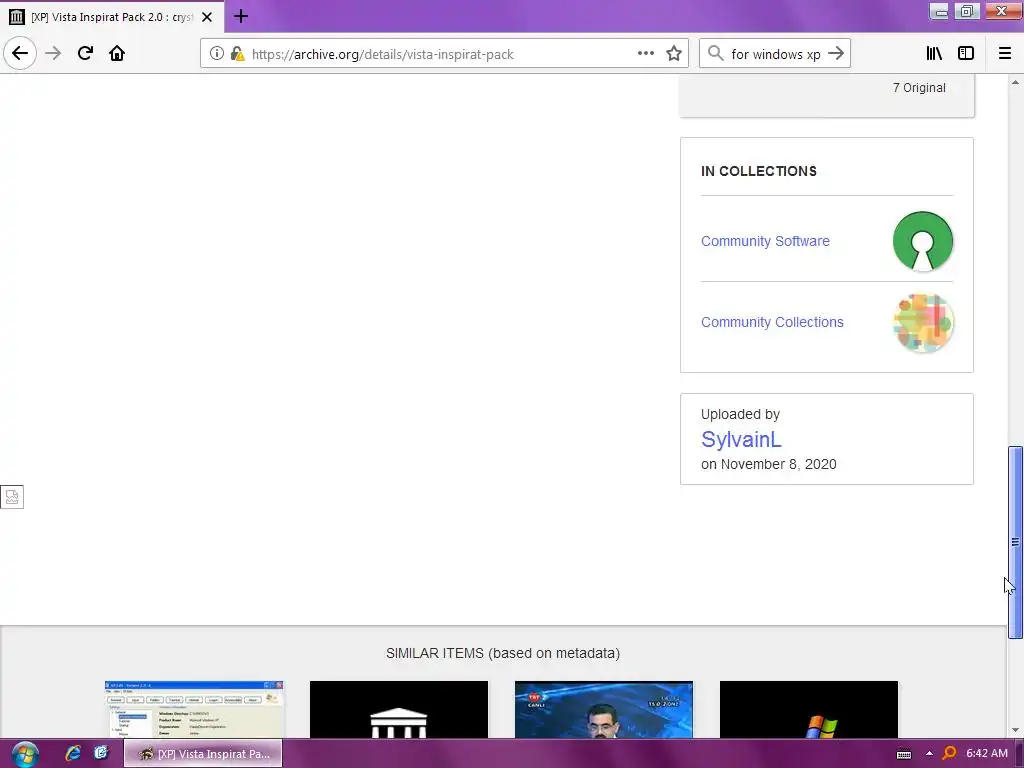The height and width of the screenshot is (768, 1024).
Task: Click the vertical scrollbar thumb
Action: point(1015,542)
